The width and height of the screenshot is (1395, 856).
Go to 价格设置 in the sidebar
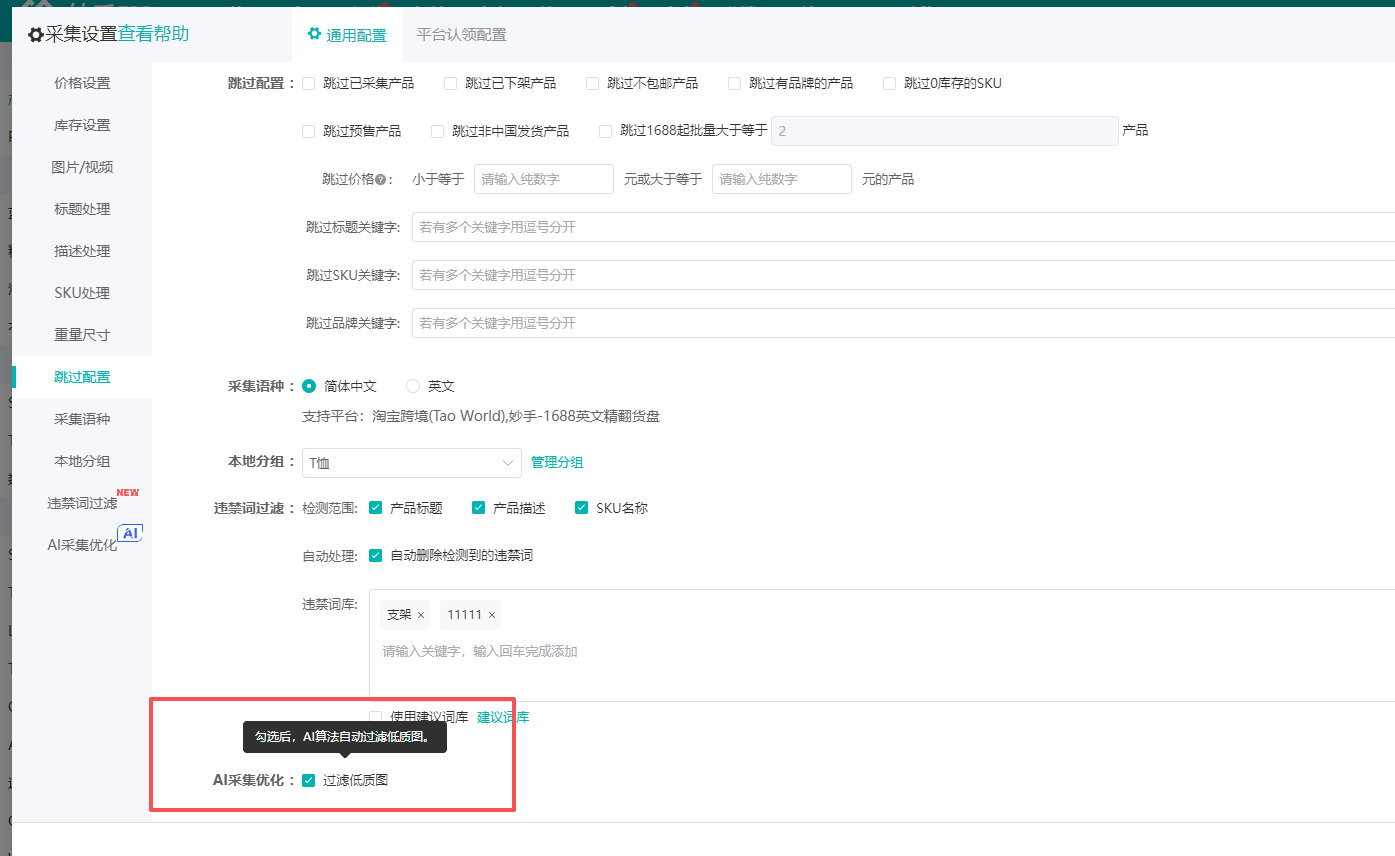(82, 83)
